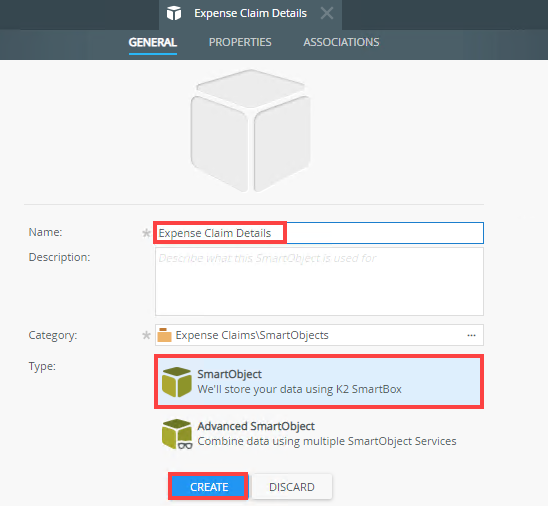Screen dimensions: 548x506
Task: Choose the SmartObject type option
Action: (319, 381)
